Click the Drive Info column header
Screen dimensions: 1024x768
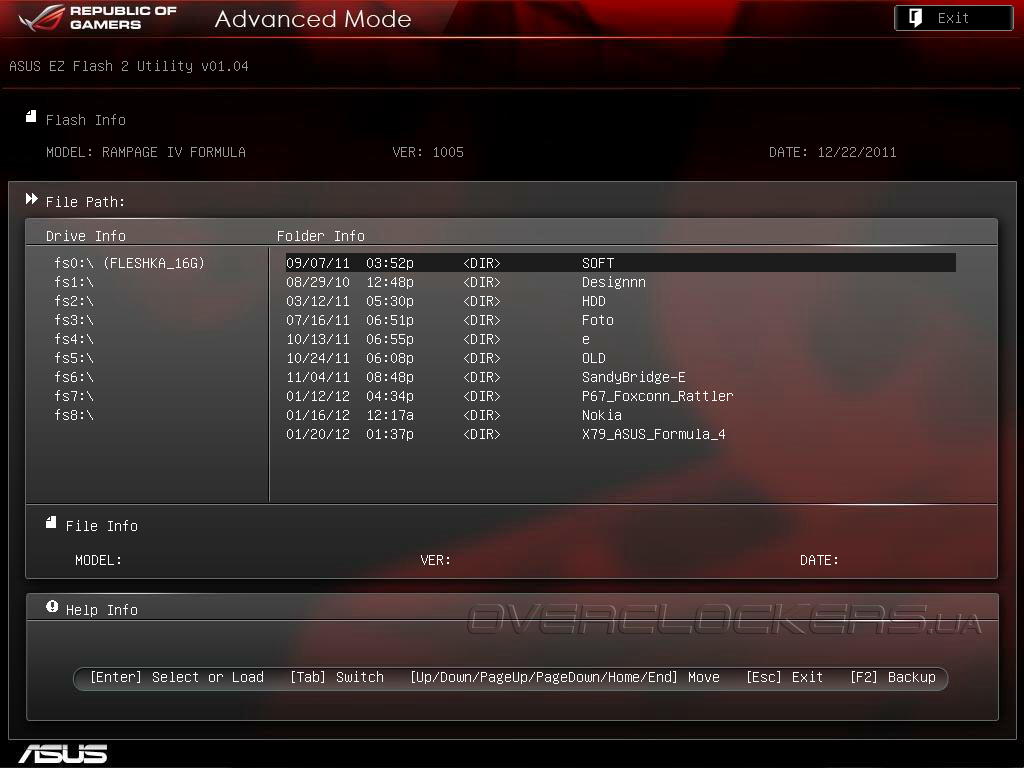86,236
